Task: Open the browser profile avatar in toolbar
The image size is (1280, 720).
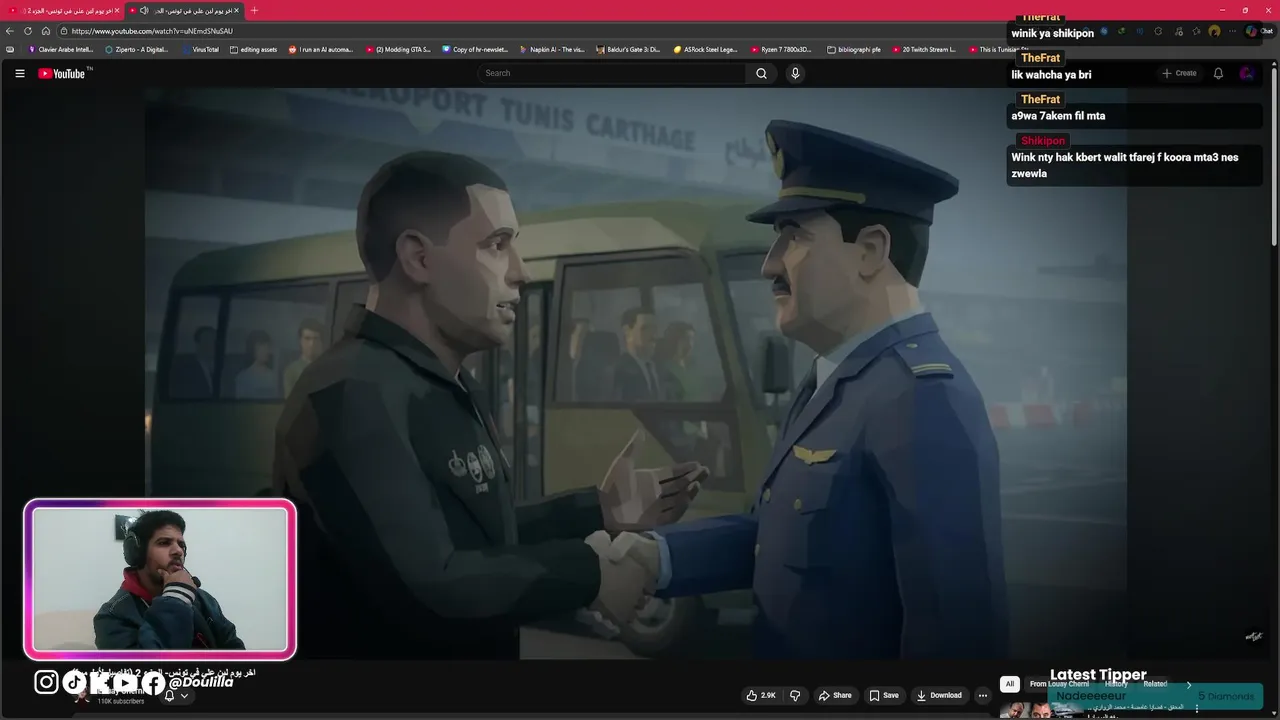Action: point(1214,31)
